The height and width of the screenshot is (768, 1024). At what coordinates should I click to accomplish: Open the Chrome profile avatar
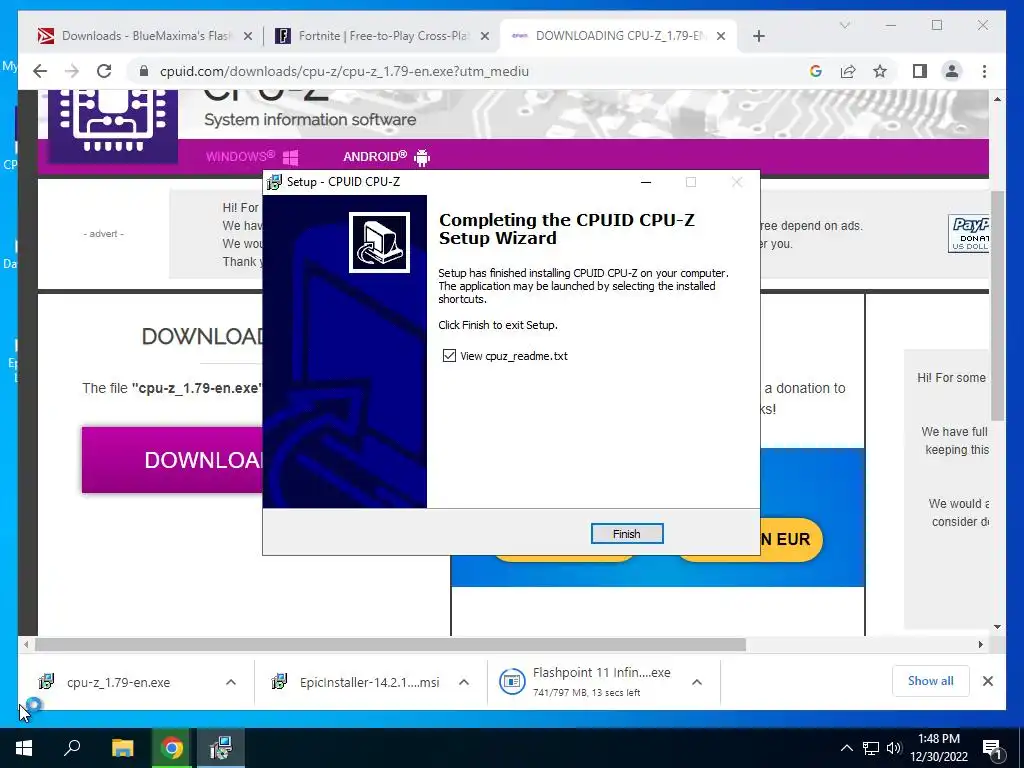[x=952, y=71]
